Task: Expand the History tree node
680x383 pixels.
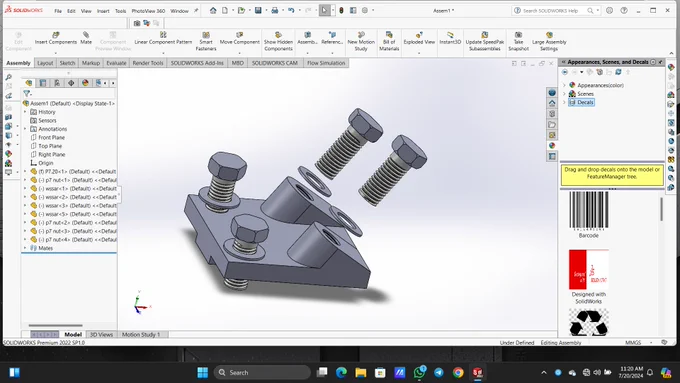Action: tap(25, 112)
